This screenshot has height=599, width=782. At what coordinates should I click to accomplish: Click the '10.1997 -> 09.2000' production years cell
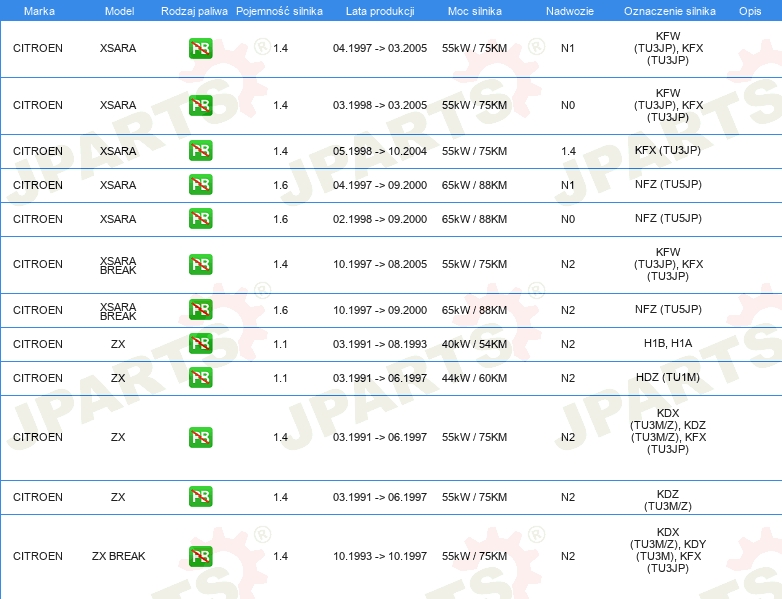click(x=380, y=310)
